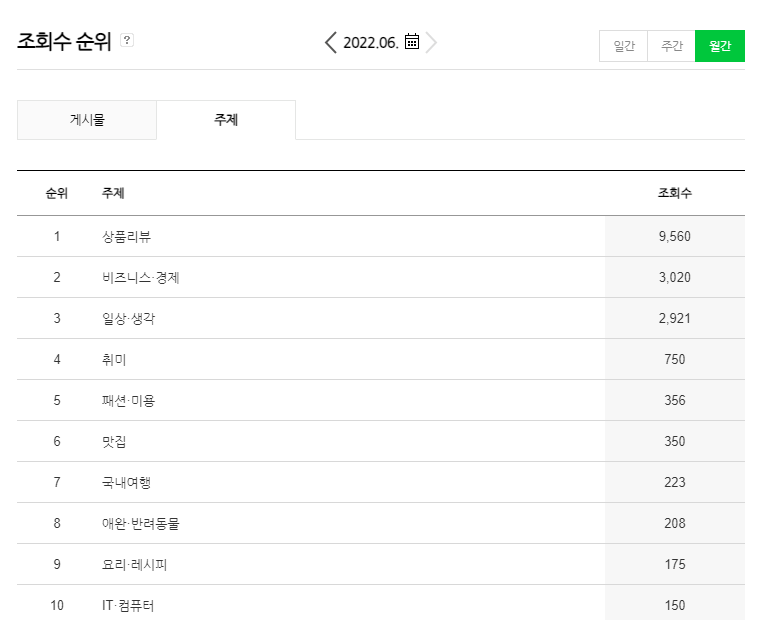
Task: Click the 조회수 순위 heading
Action: [64, 41]
